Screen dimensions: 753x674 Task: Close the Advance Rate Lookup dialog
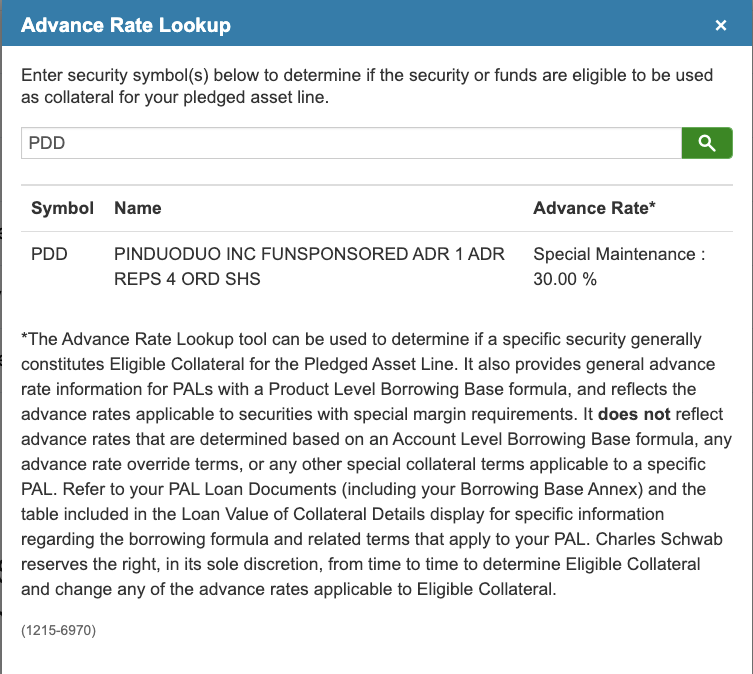pos(721,26)
